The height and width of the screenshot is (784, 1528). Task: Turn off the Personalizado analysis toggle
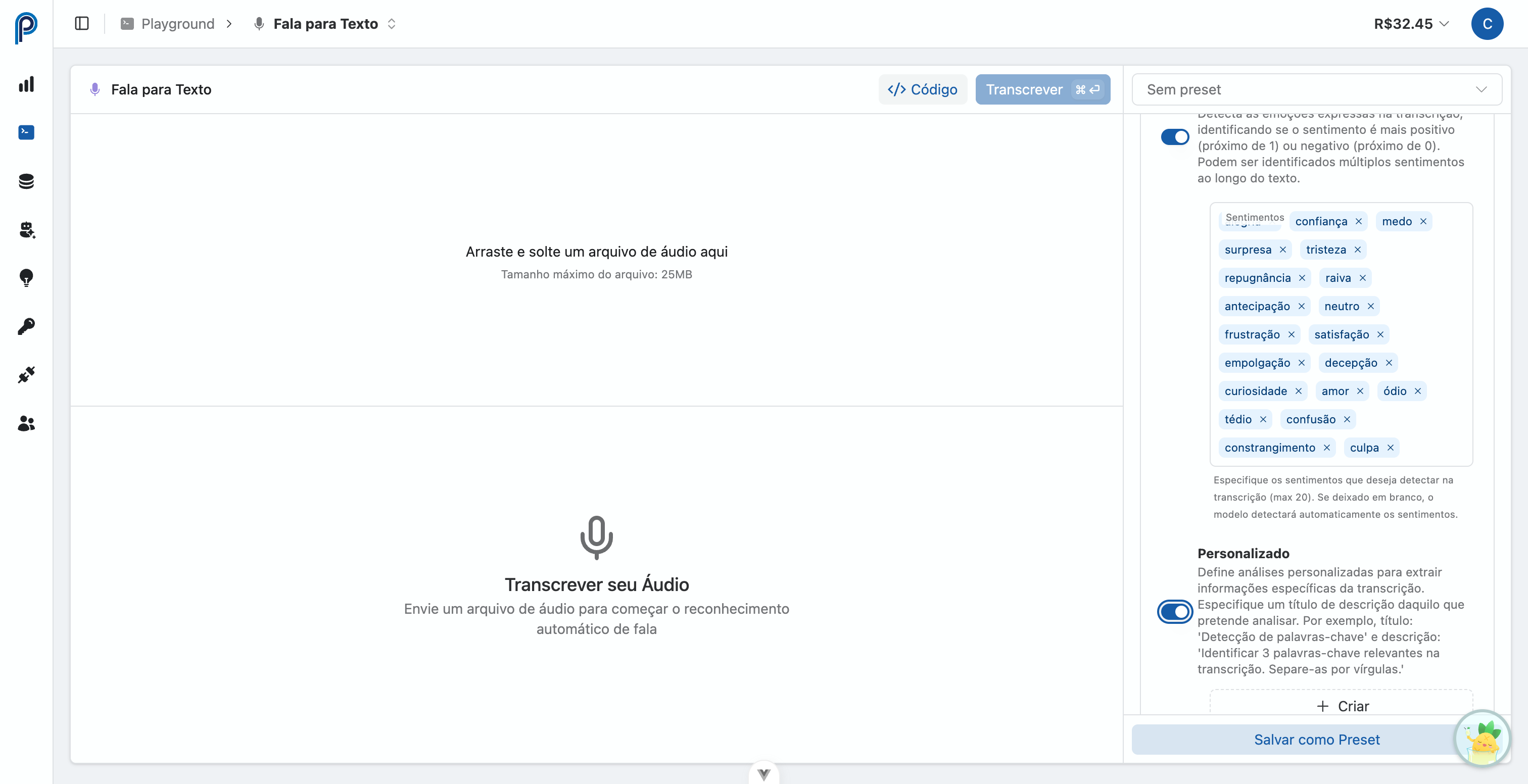tap(1175, 612)
